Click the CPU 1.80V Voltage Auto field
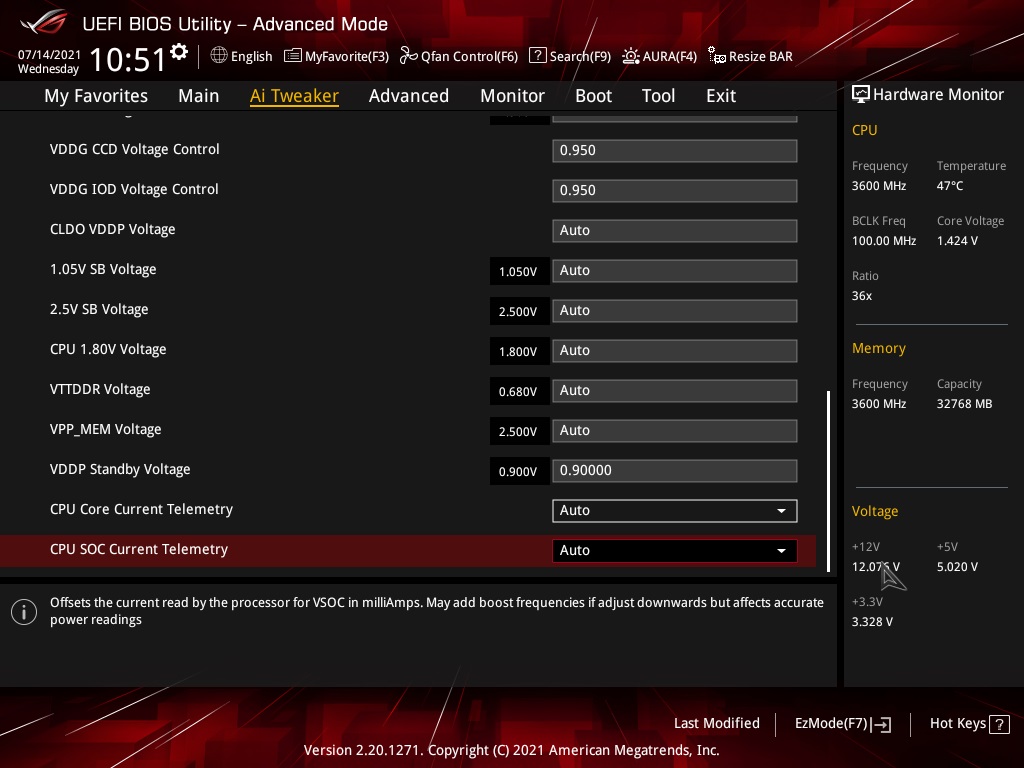 [x=675, y=351]
